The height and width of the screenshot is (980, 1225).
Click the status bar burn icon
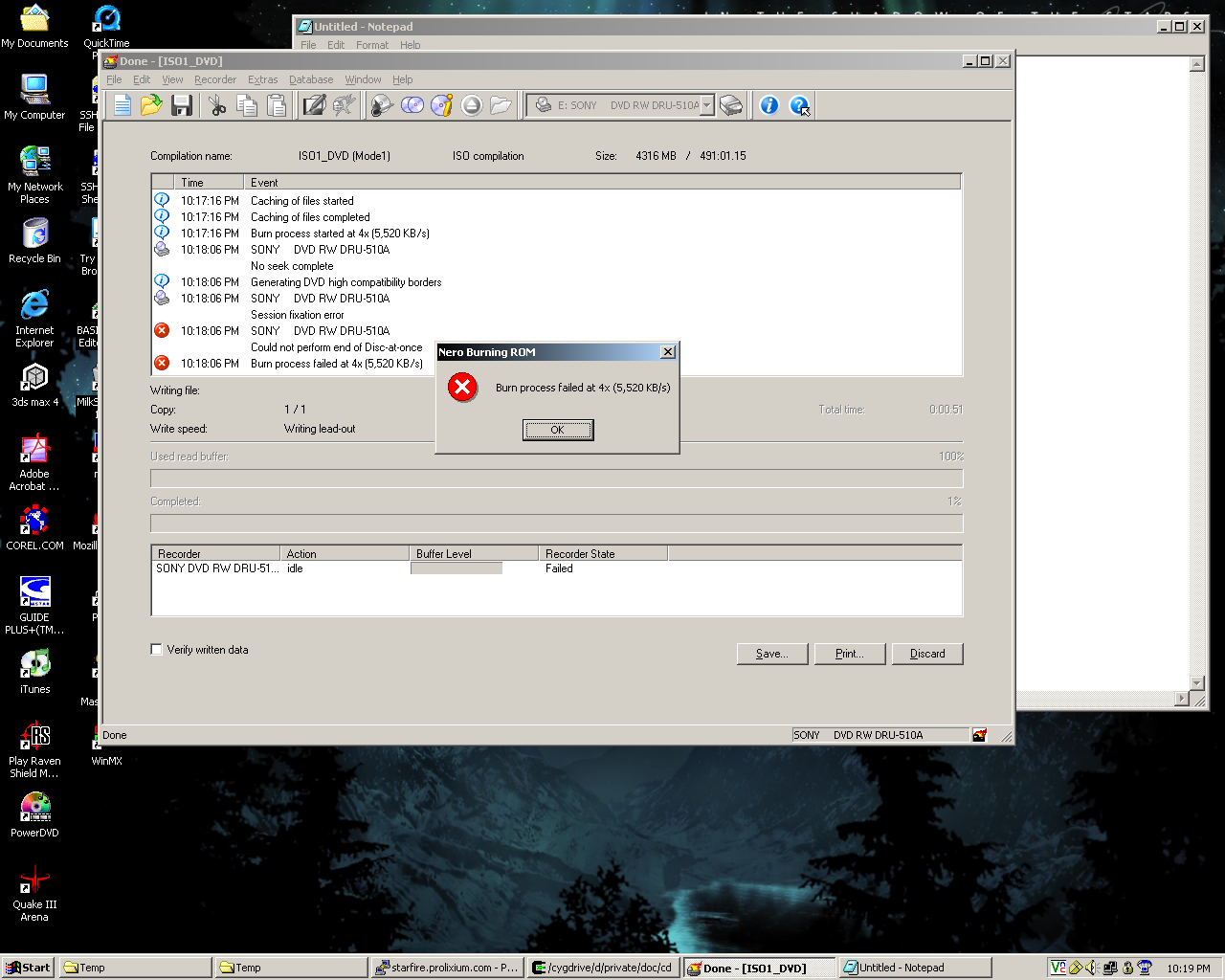[x=979, y=735]
